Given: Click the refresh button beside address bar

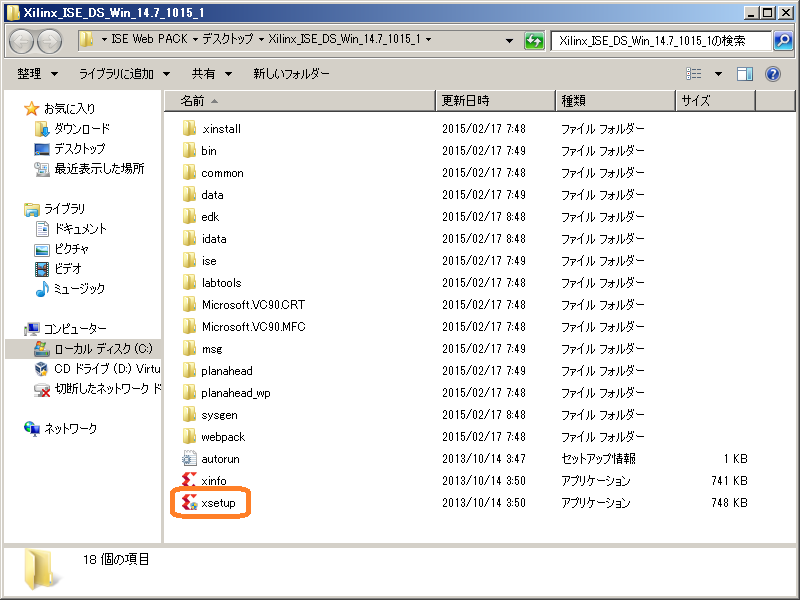Looking at the screenshot, I should [535, 41].
